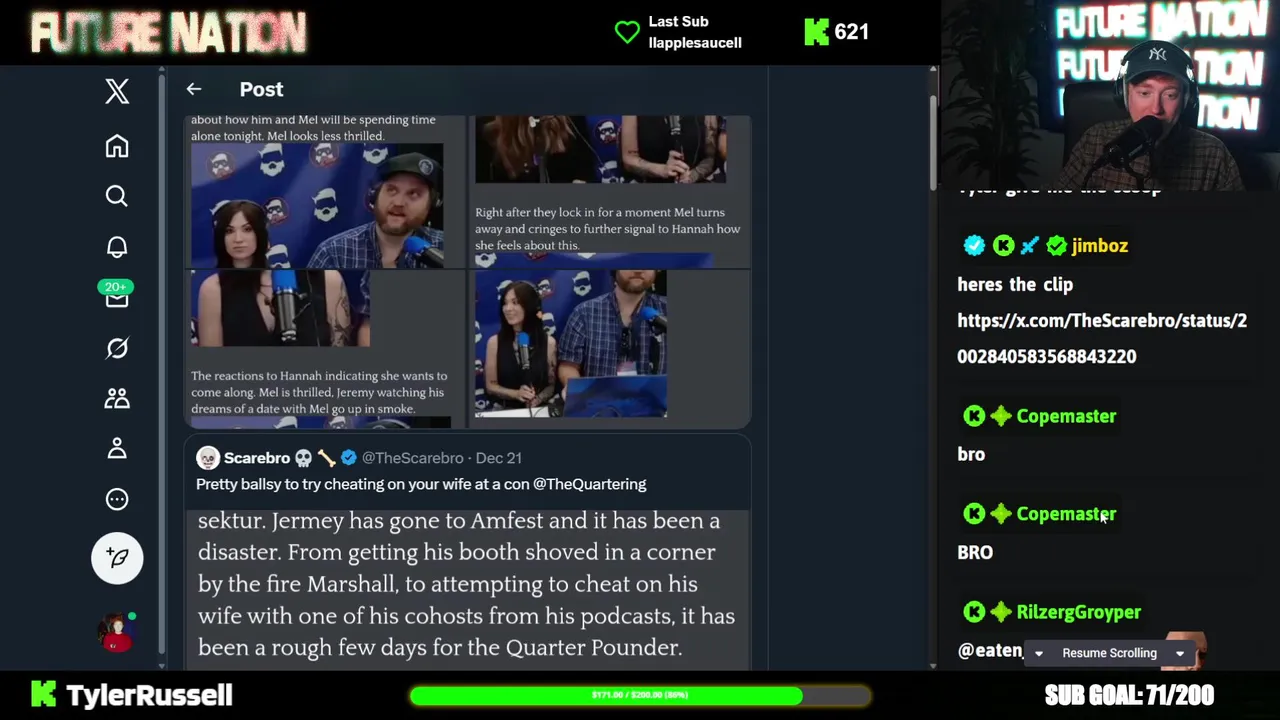Click the page vertical scrollbar thumb

click(x=933, y=140)
